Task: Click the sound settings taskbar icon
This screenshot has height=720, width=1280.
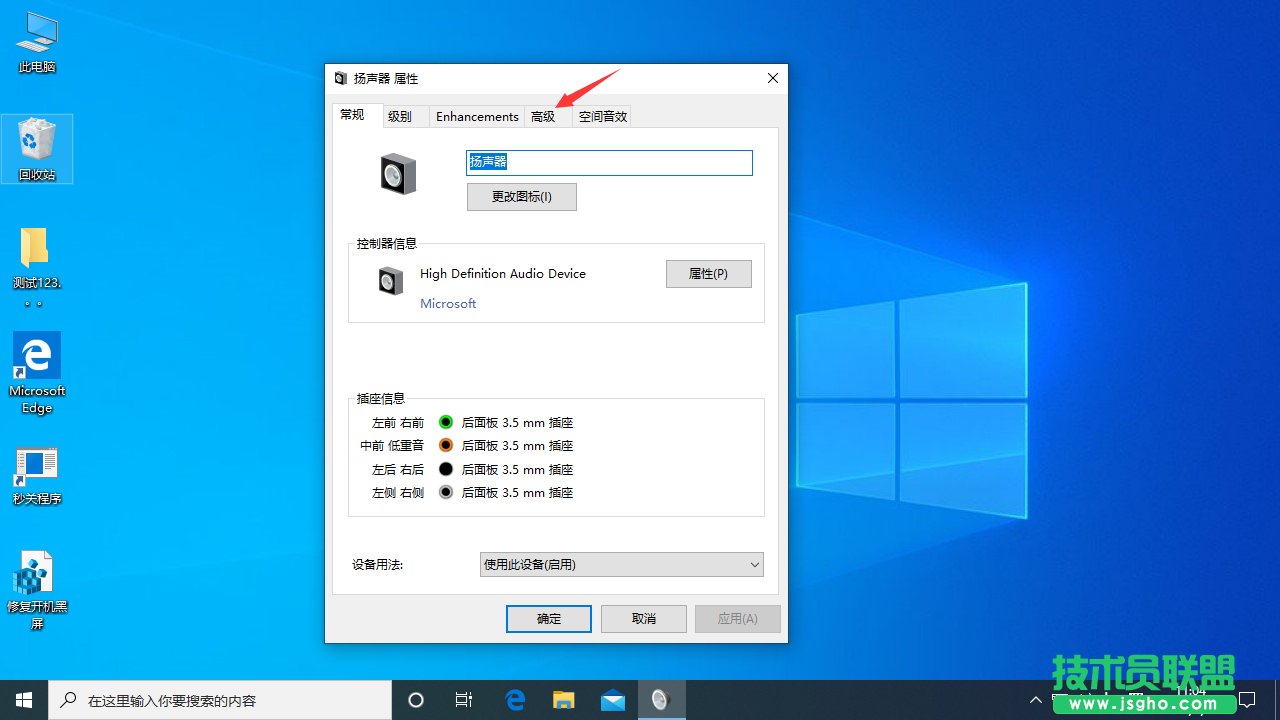Action: tap(661, 700)
